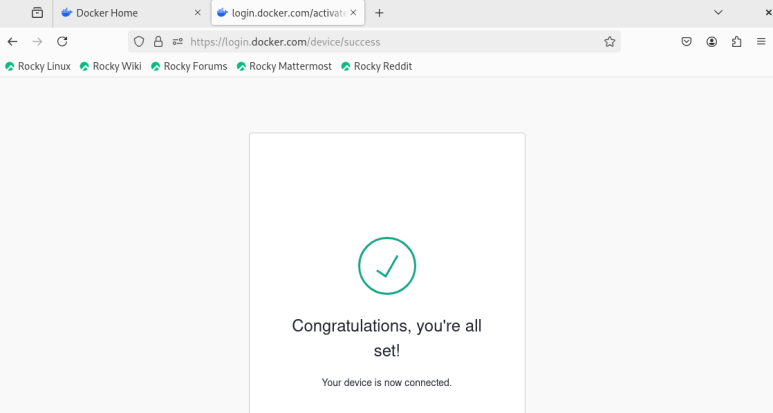The image size is (773, 413).
Task: Go forward with the forward arrow
Action: [x=37, y=42]
